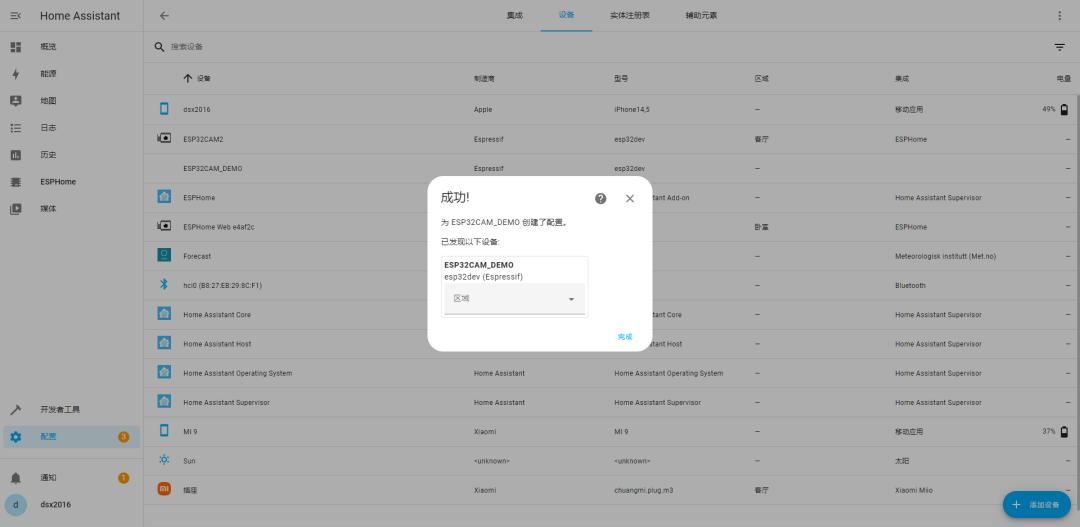The height and width of the screenshot is (527, 1080).
Task: Click the battery icon showing 49%
Action: point(1064,110)
